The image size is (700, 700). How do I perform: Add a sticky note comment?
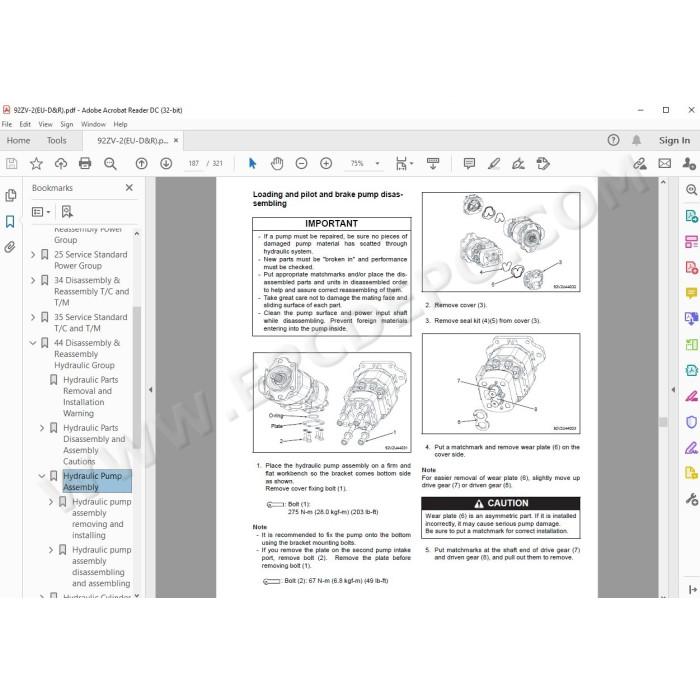[469, 163]
